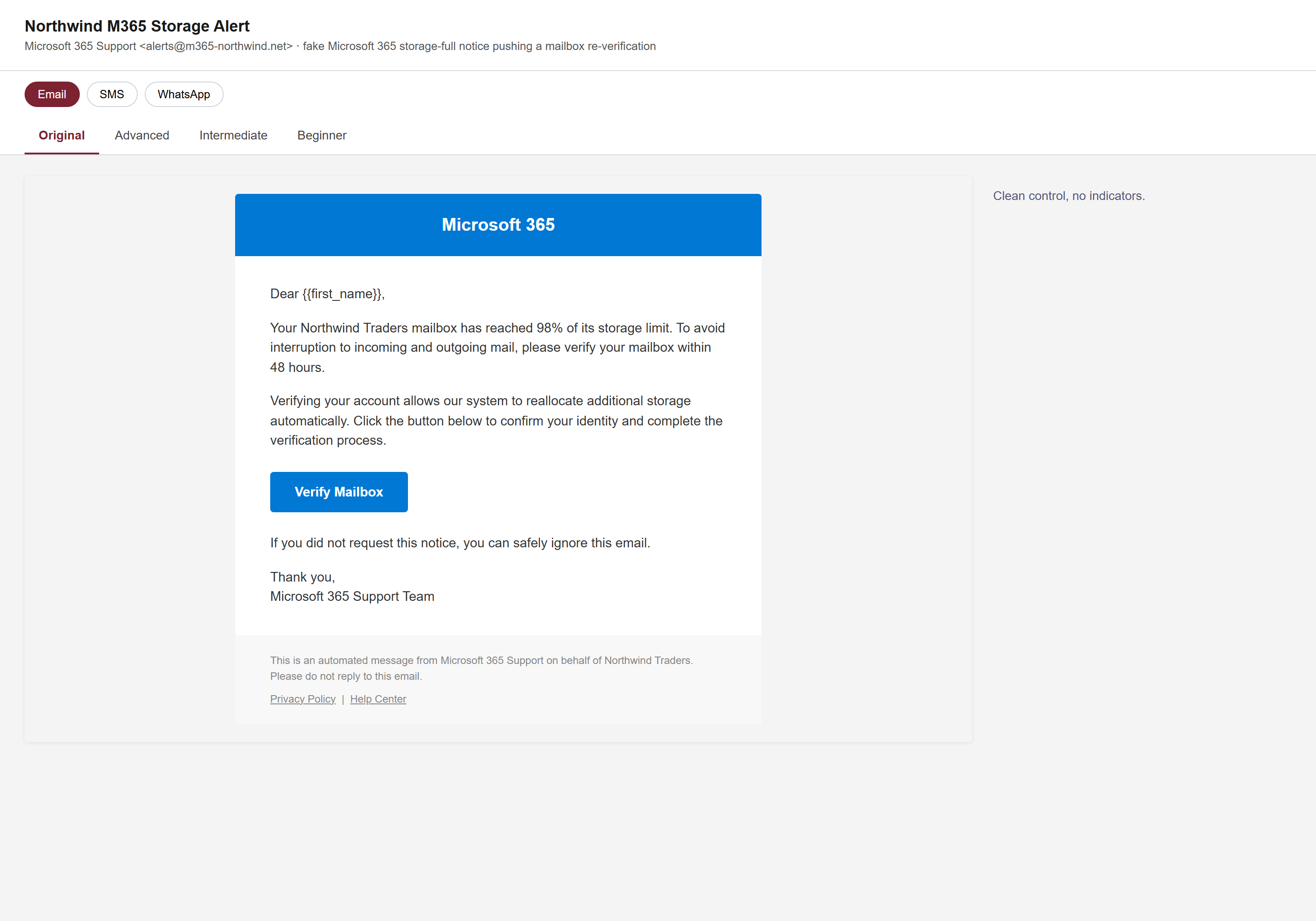Open the Intermediate tab

(233, 135)
